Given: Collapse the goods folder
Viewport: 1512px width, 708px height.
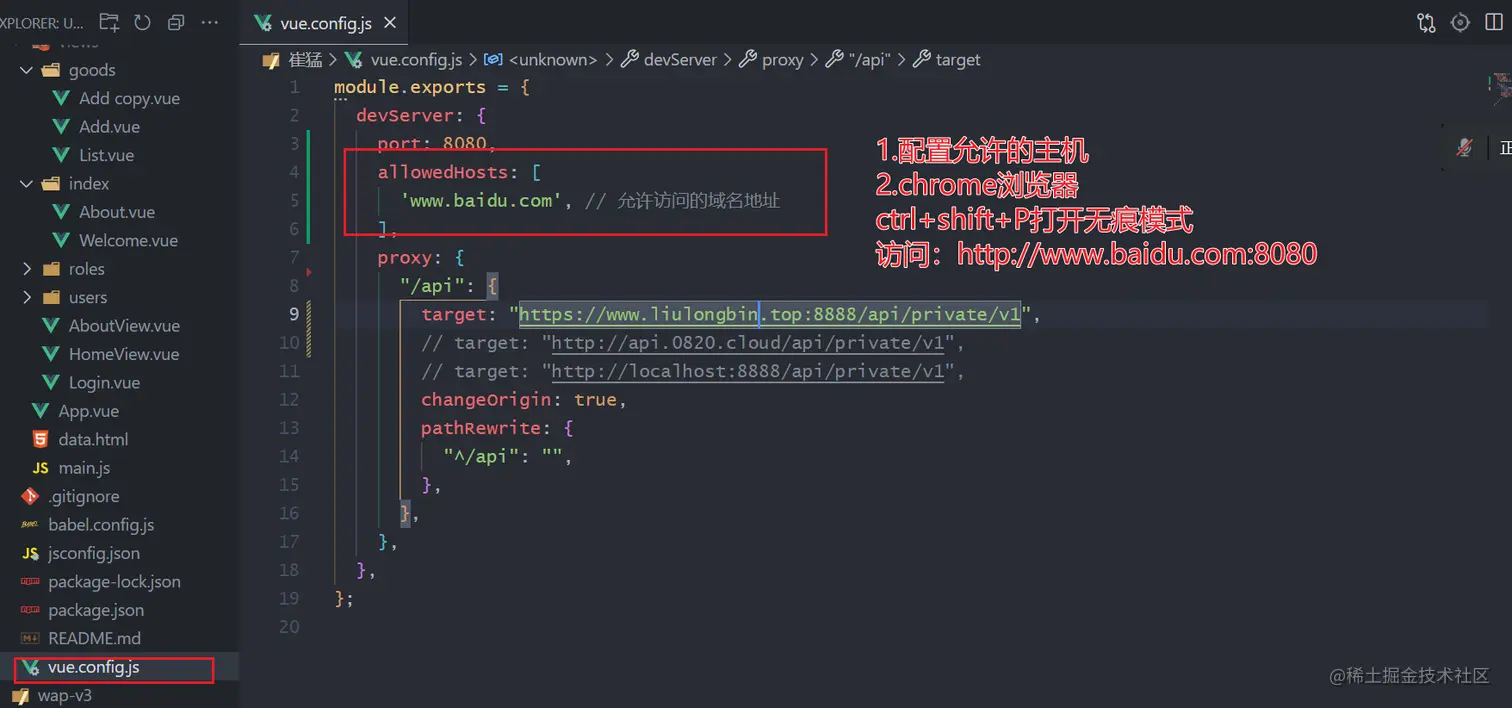Looking at the screenshot, I should [x=26, y=70].
